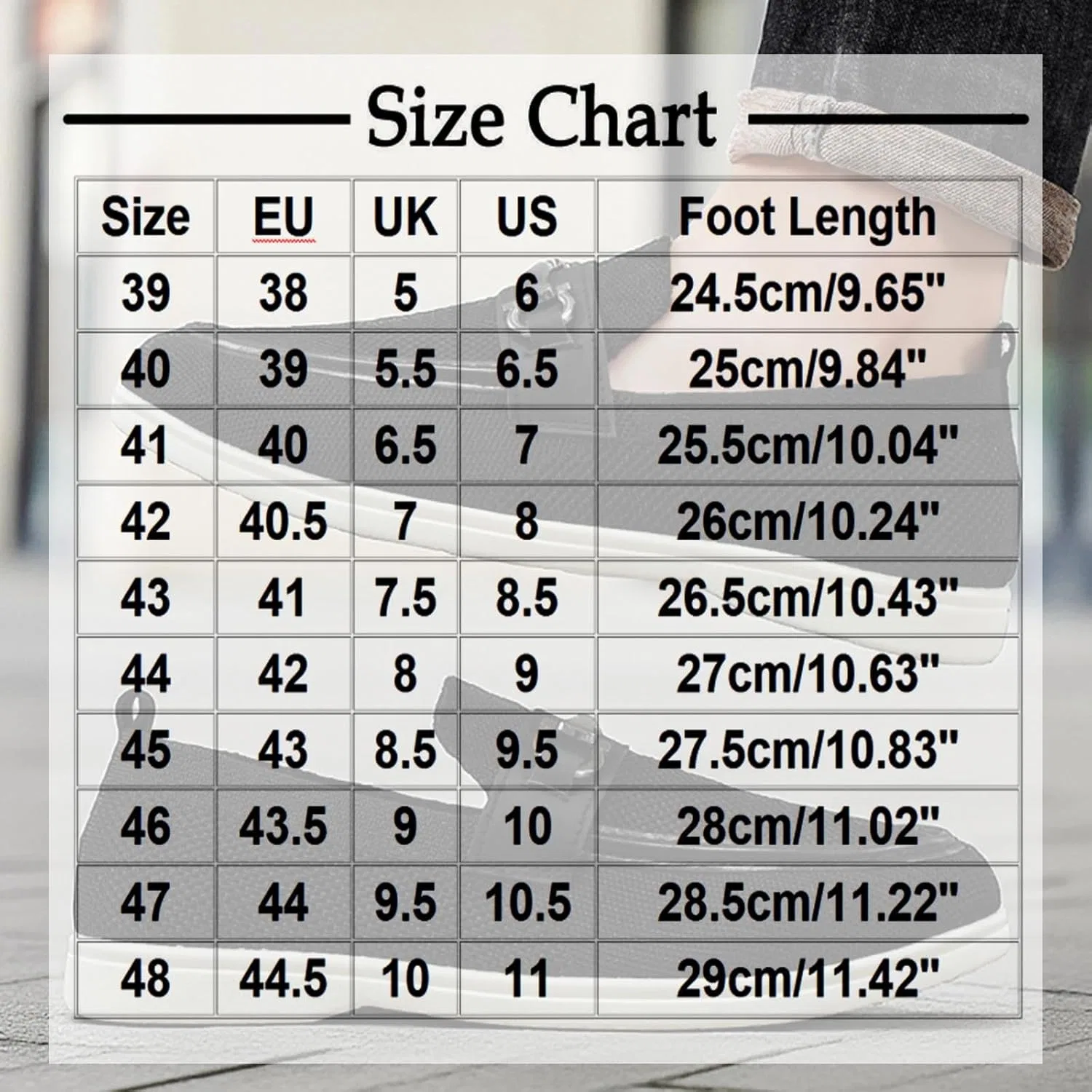Image resolution: width=1092 pixels, height=1092 pixels.
Task: Select US size 11 cell
Action: pos(527,978)
